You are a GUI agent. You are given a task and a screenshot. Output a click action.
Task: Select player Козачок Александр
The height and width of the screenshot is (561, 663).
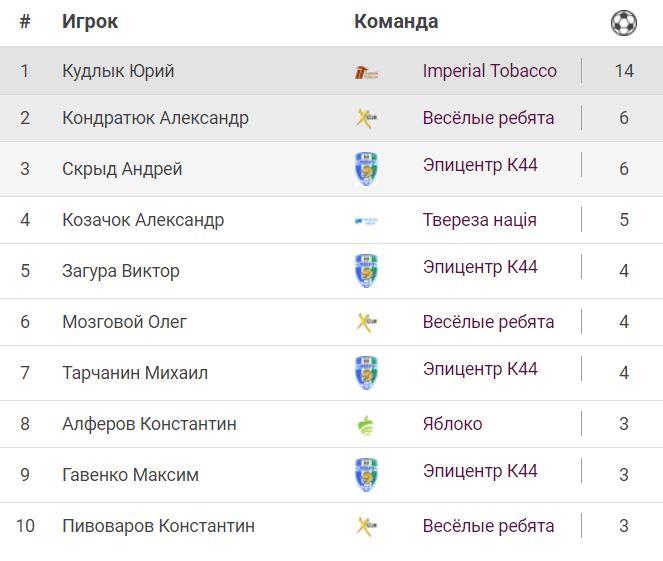(143, 220)
